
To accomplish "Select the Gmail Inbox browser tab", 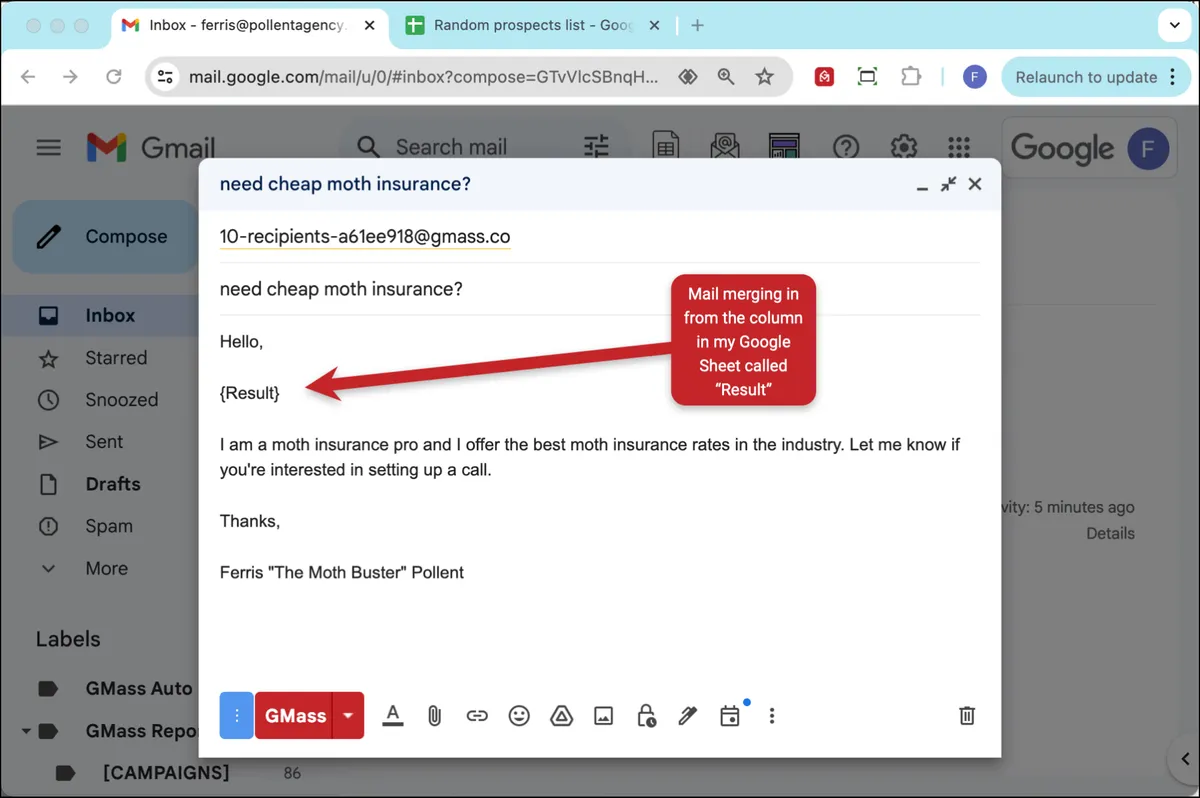I will 250,26.
